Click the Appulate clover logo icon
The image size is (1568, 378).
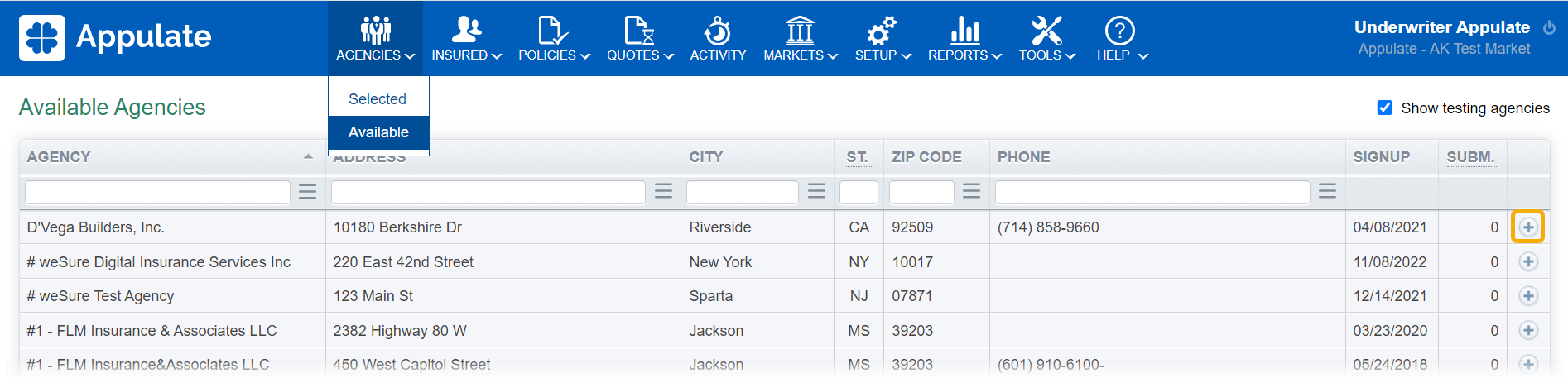point(41,37)
